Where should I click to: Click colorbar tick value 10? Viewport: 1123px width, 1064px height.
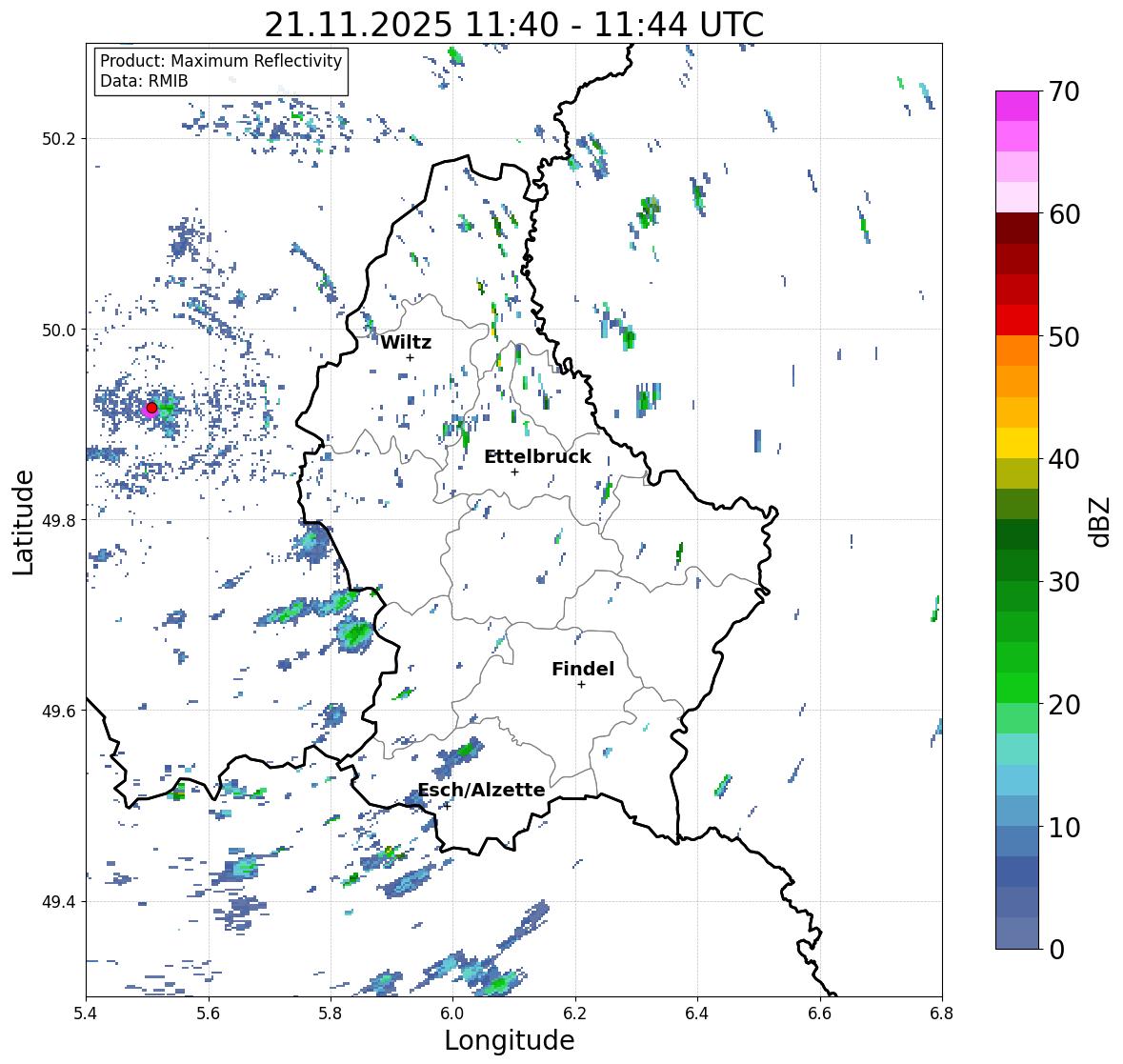[1064, 827]
